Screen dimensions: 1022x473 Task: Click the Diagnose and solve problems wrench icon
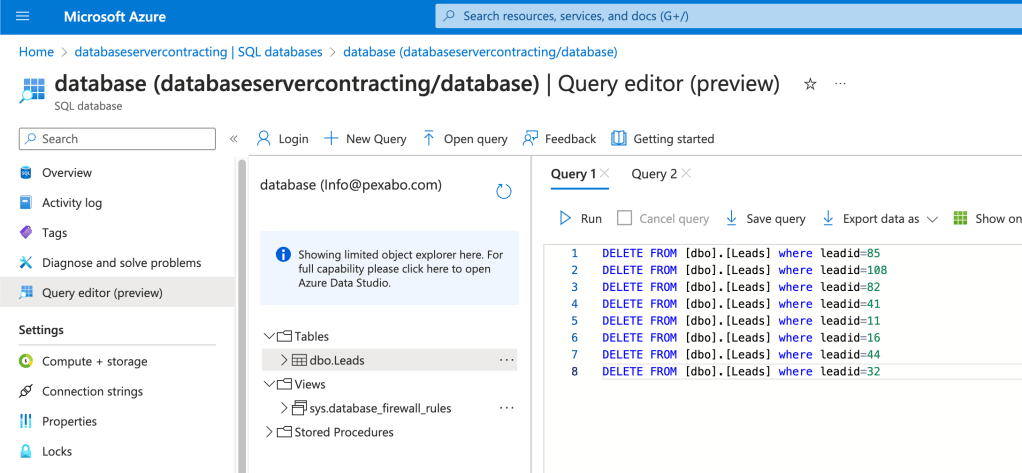click(x=25, y=263)
